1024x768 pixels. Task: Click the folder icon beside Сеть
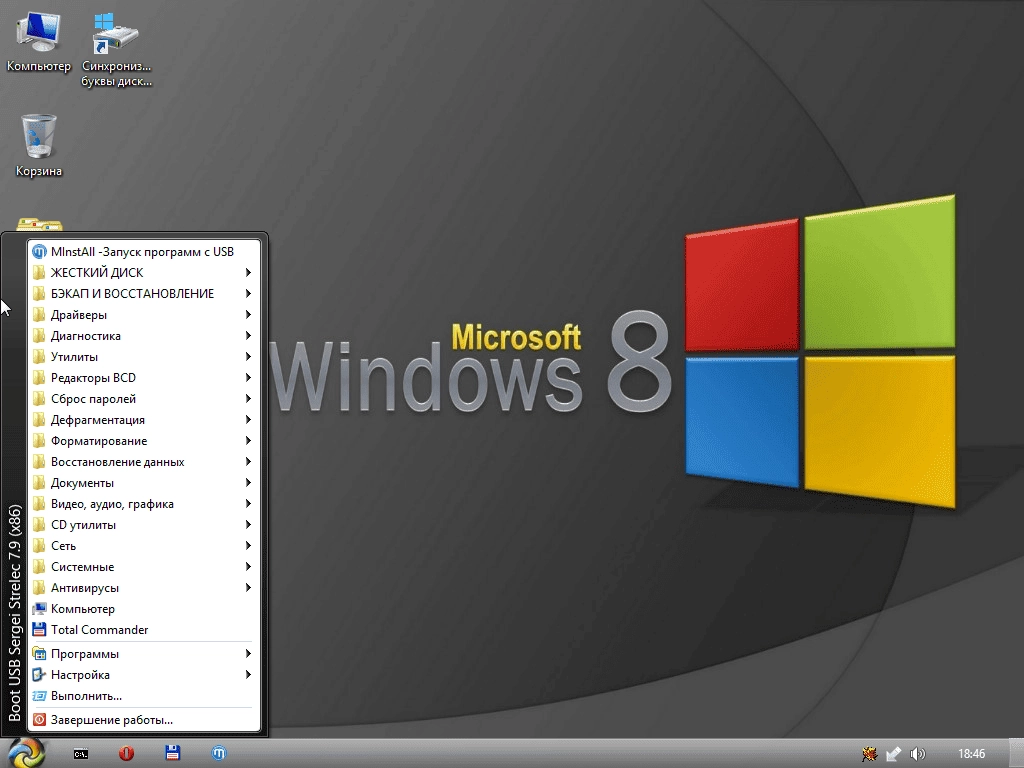tap(39, 545)
